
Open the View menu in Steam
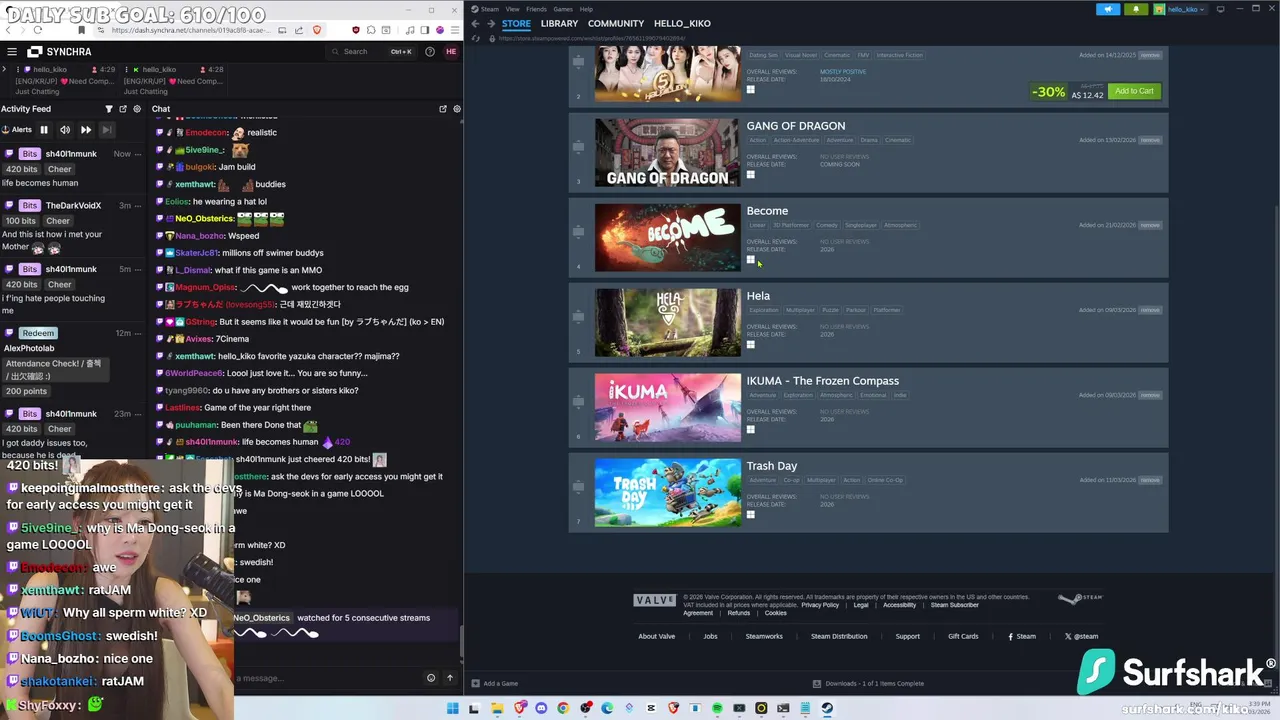click(512, 9)
